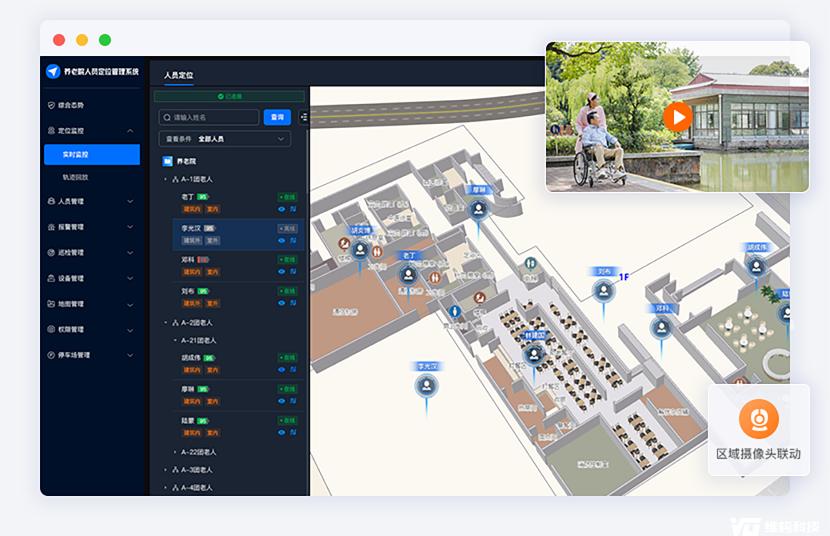Select the 刘布 location pin on map
The height and width of the screenshot is (536, 830).
click(604, 291)
